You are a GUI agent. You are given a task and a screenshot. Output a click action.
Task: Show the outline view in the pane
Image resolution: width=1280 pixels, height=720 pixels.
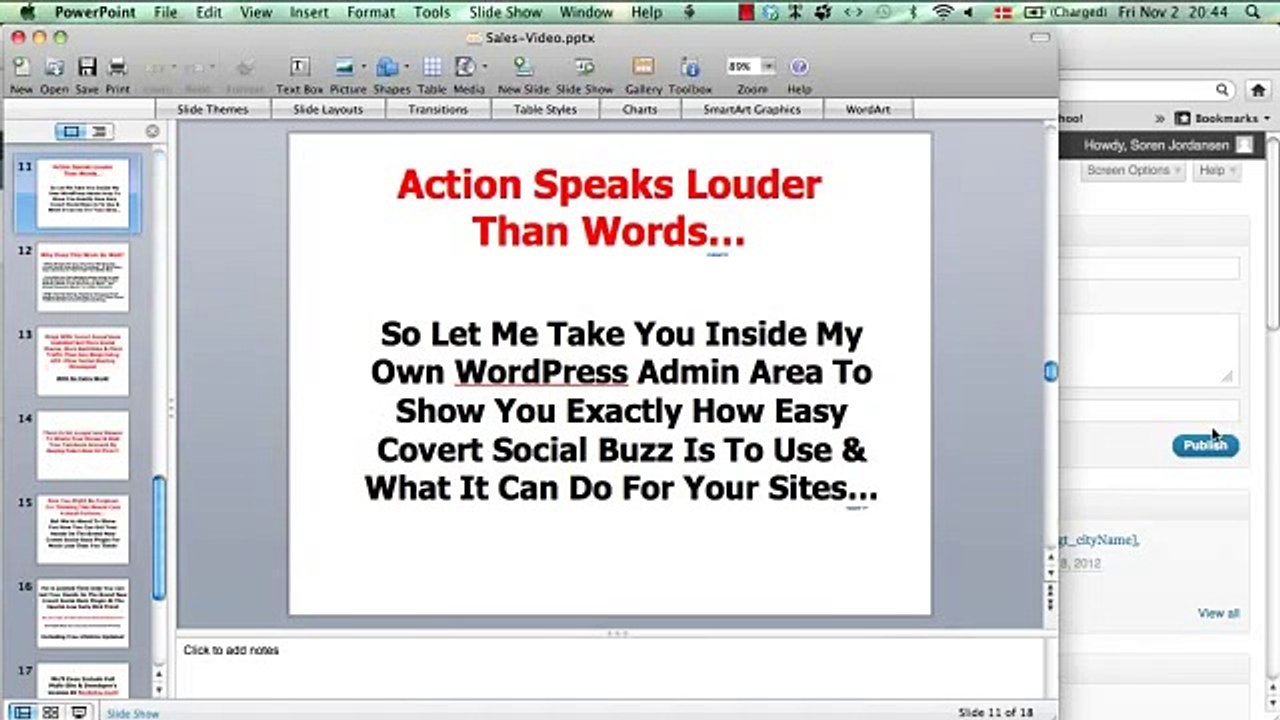(98, 131)
